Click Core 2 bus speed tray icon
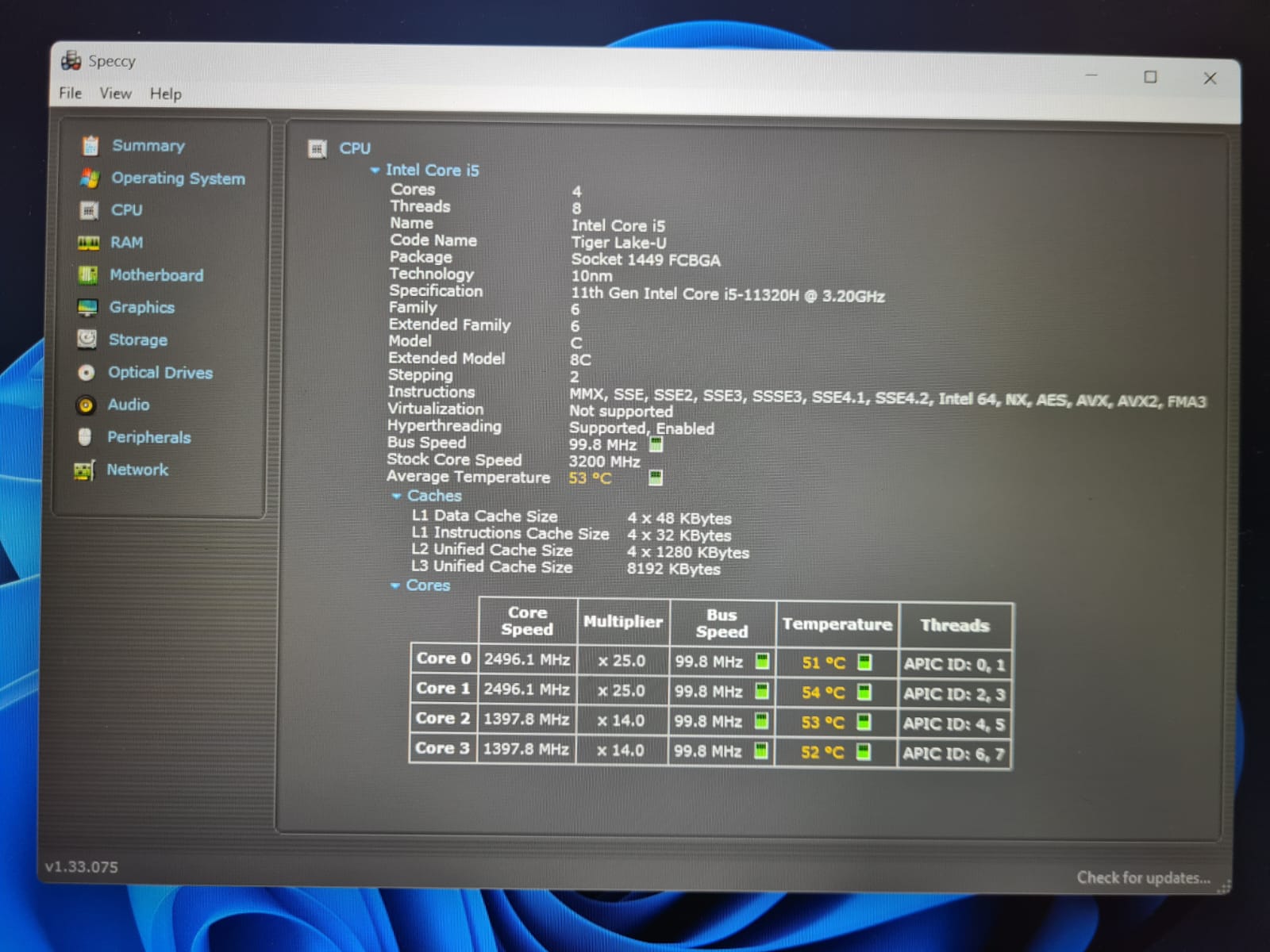This screenshot has height=952, width=1270. point(761,720)
